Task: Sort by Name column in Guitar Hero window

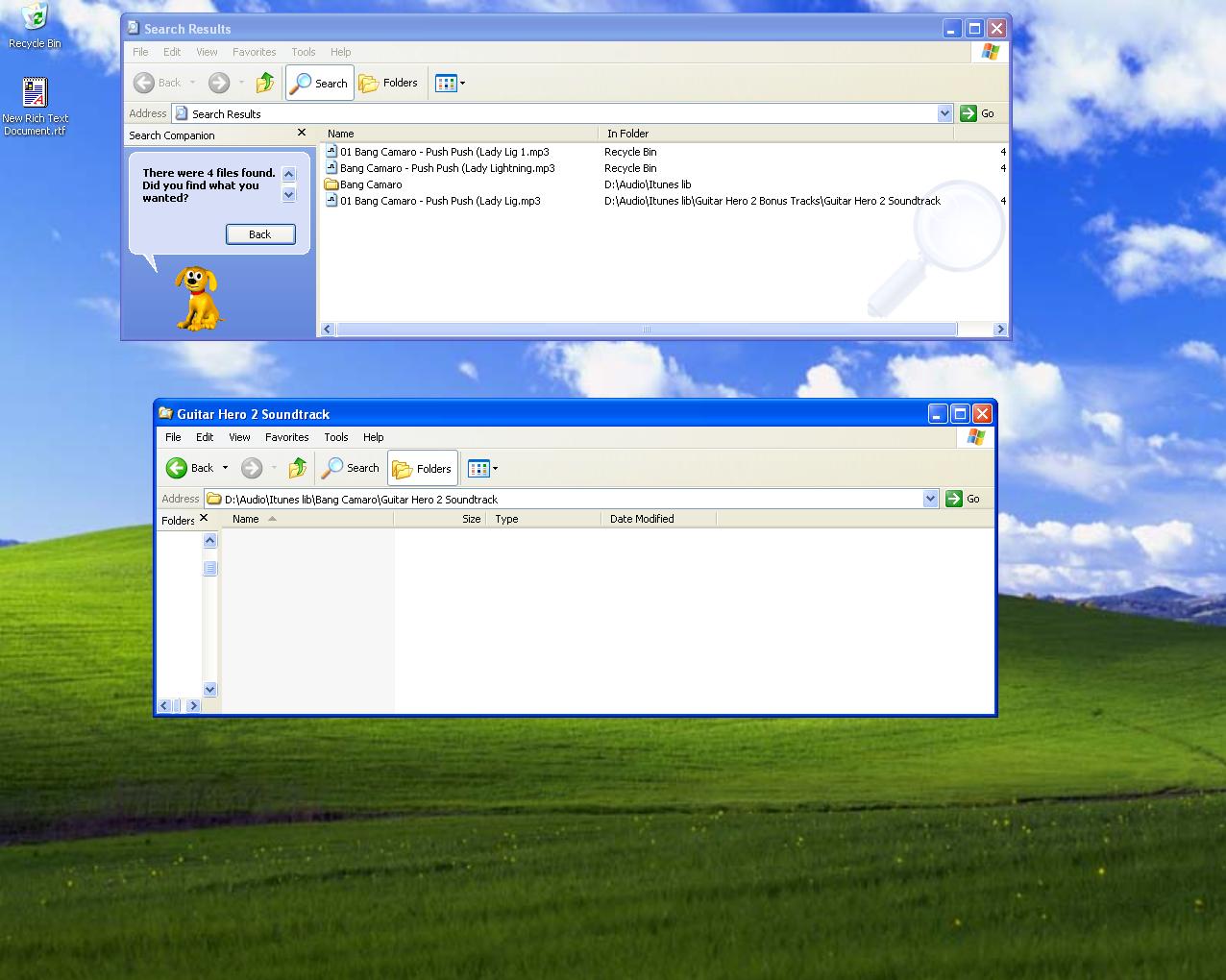Action: pyautogui.click(x=308, y=519)
